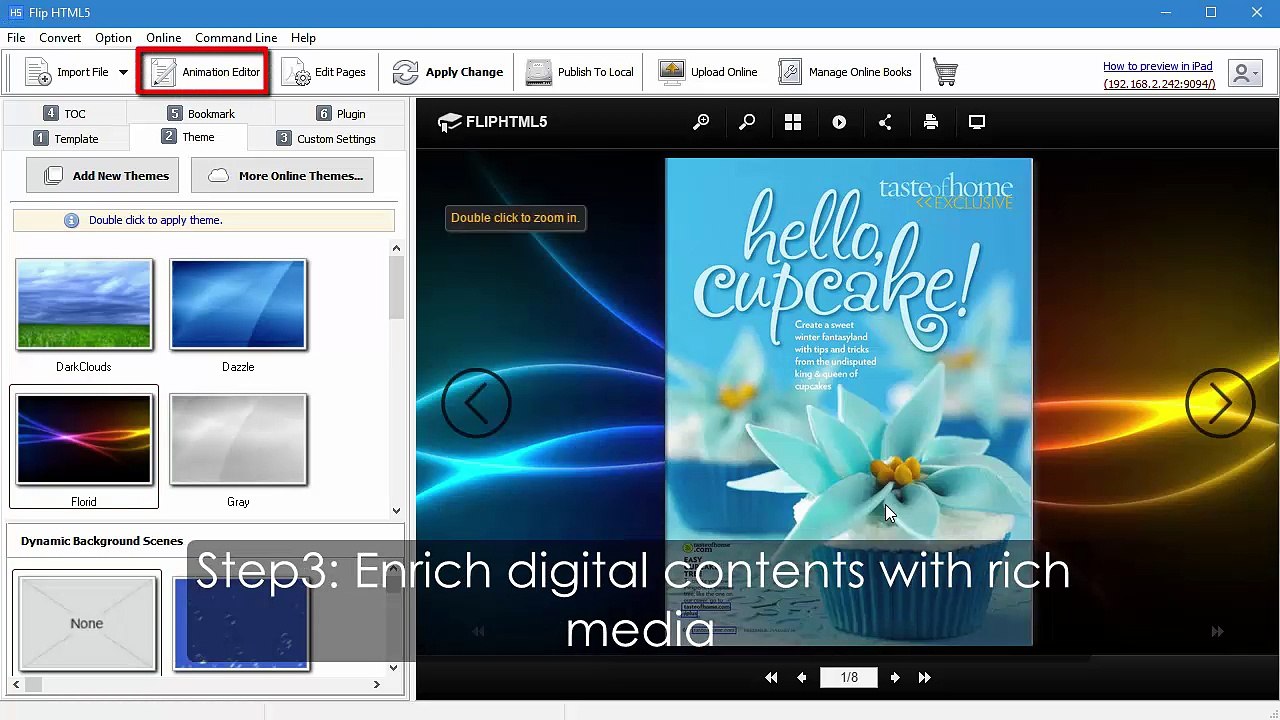Go to previous page with left arrow circle

pos(476,403)
